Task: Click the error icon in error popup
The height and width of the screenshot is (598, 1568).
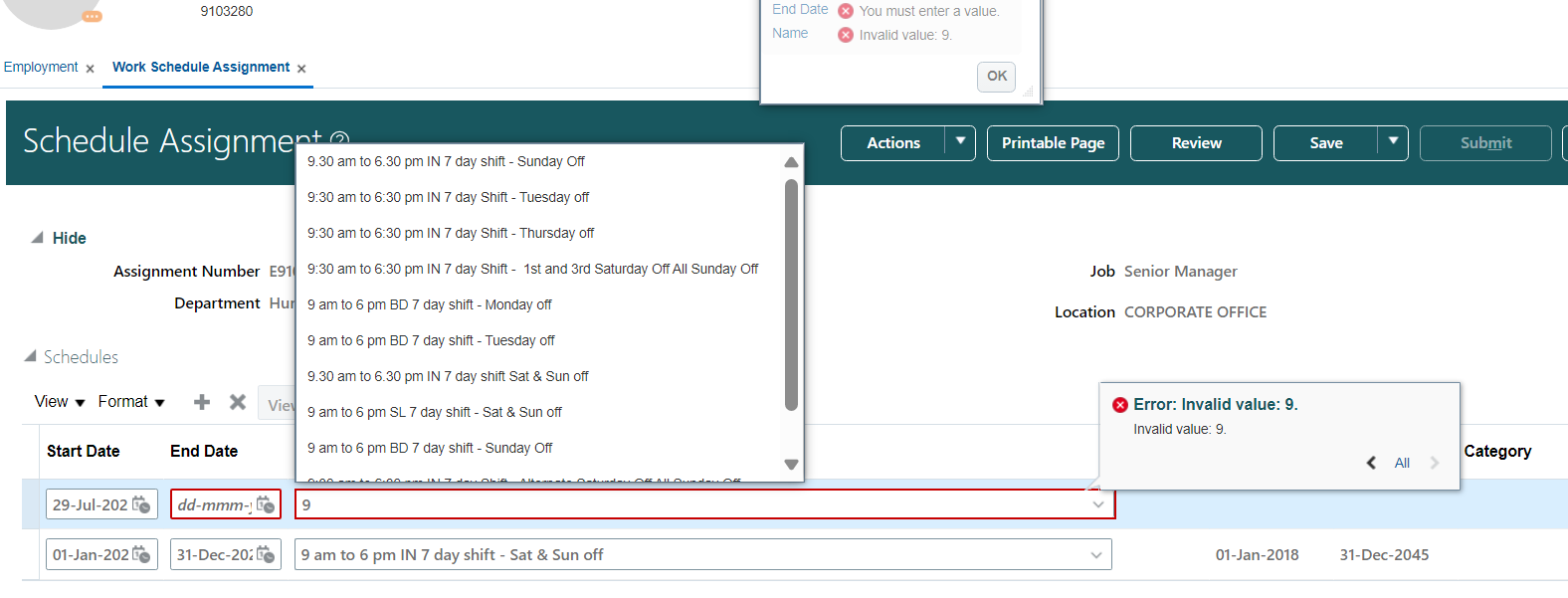Action: click(x=1120, y=405)
